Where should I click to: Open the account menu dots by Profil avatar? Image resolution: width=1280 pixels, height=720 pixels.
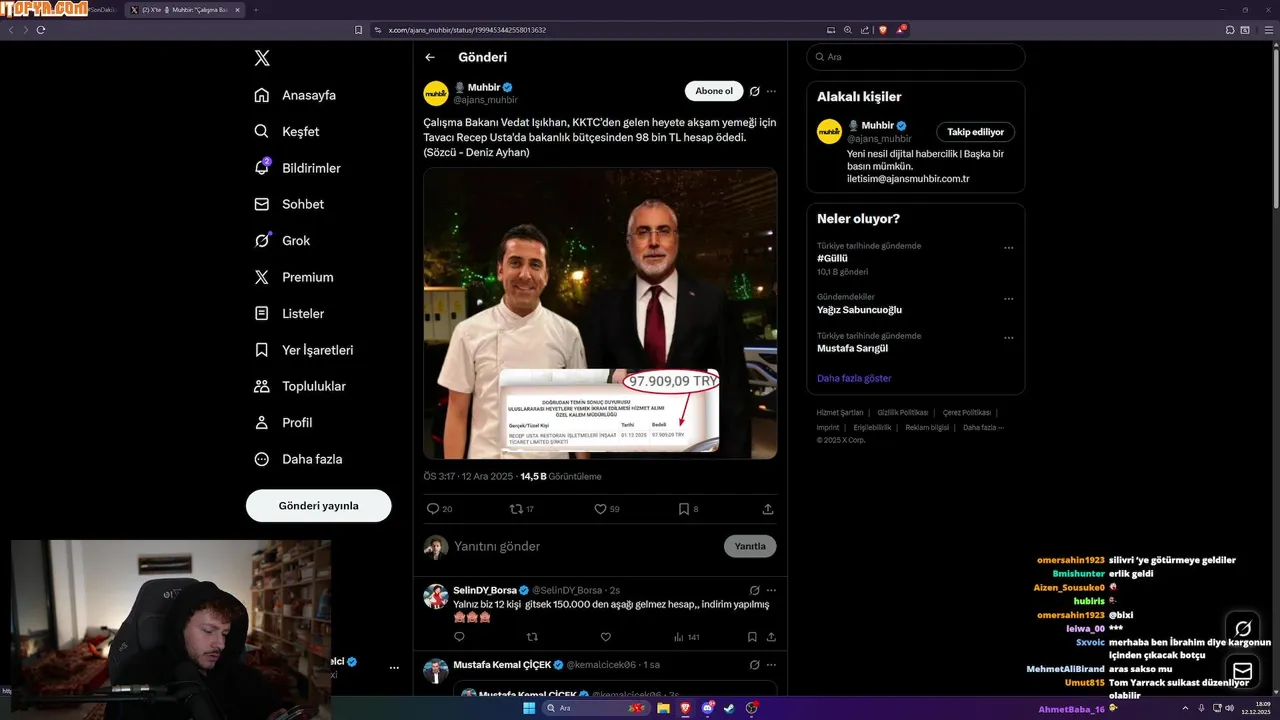tap(394, 667)
